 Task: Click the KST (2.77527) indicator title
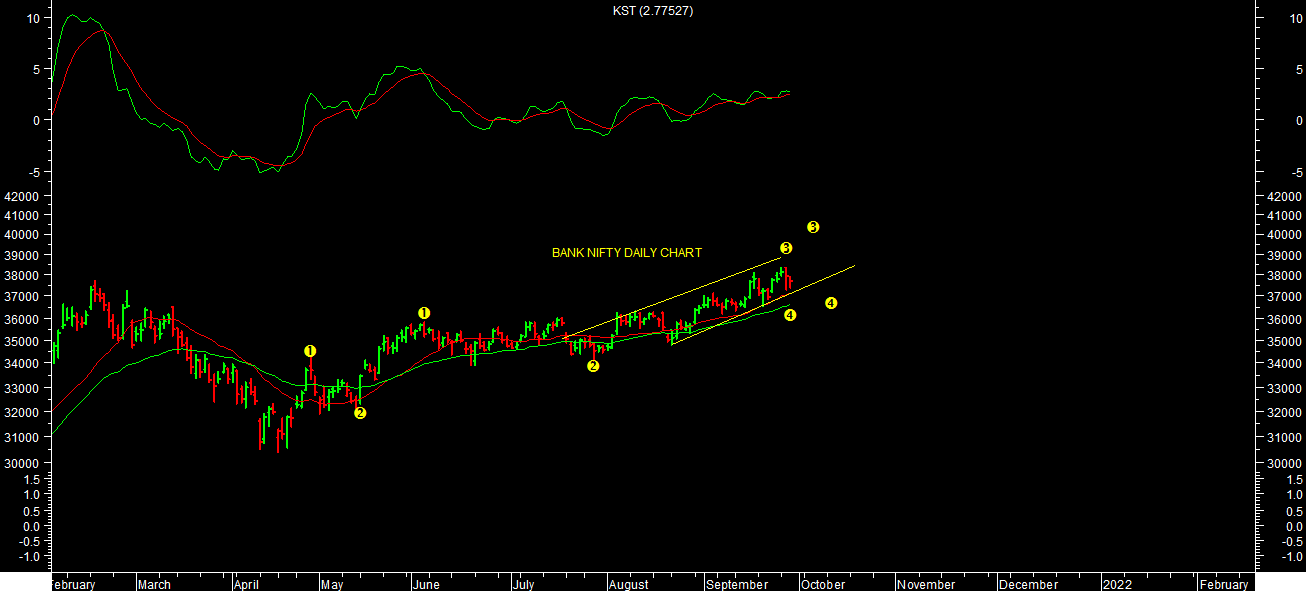[653, 11]
